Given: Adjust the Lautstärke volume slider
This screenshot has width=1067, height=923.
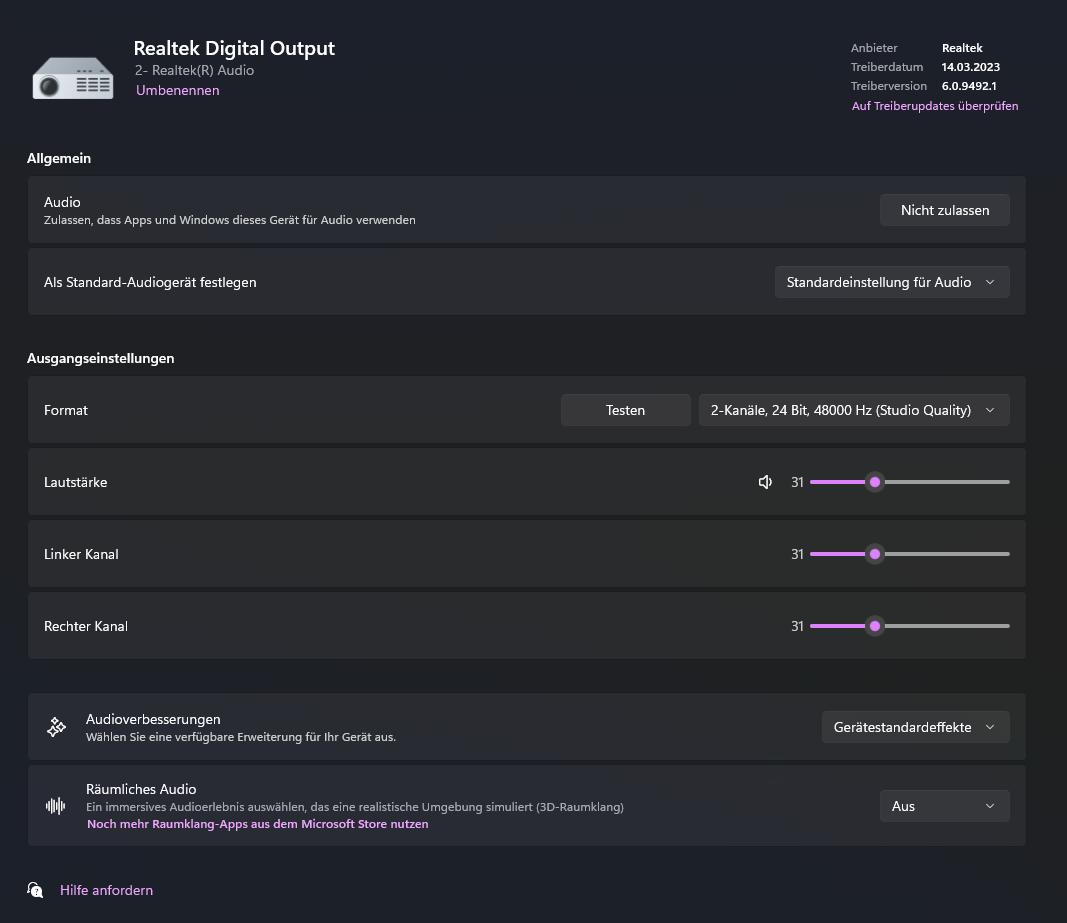Looking at the screenshot, I should (910, 482).
